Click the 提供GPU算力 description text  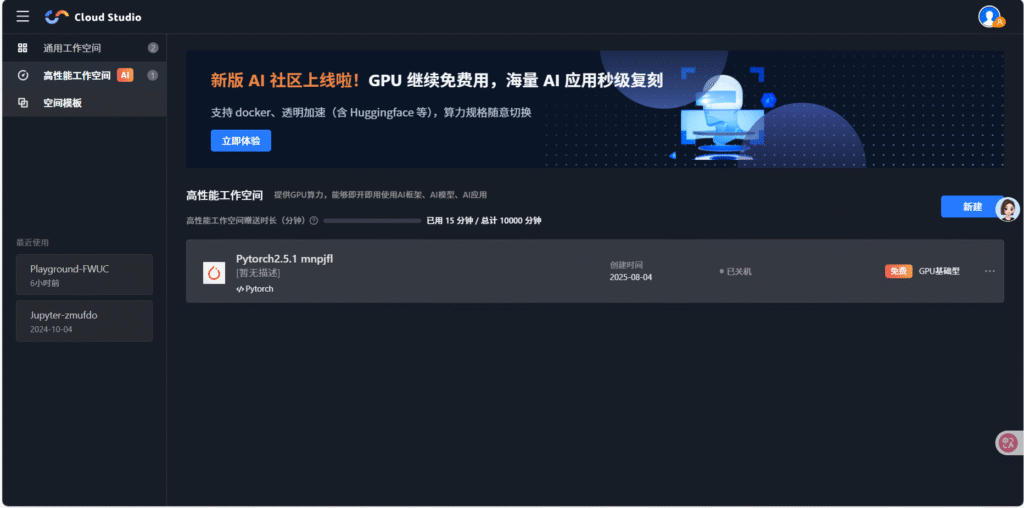tap(381, 195)
